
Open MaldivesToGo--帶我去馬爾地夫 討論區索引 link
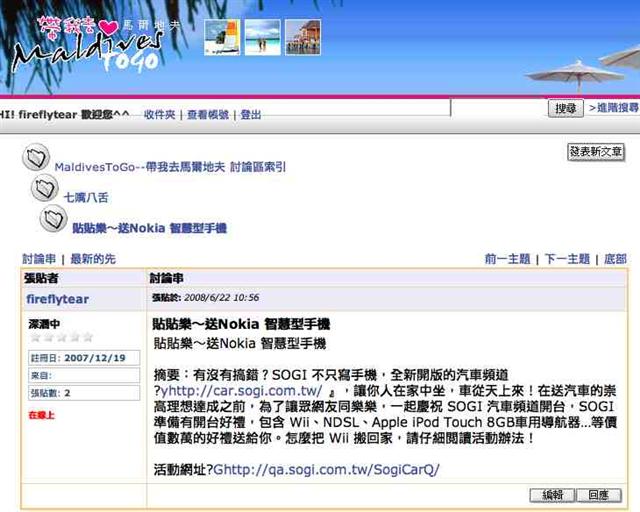(x=170, y=167)
